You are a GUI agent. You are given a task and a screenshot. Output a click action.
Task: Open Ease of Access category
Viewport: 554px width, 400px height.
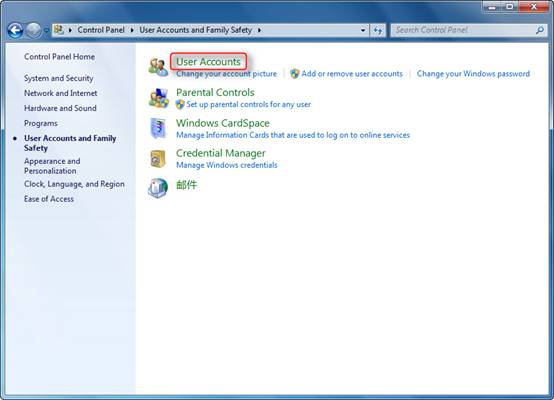click(x=49, y=199)
